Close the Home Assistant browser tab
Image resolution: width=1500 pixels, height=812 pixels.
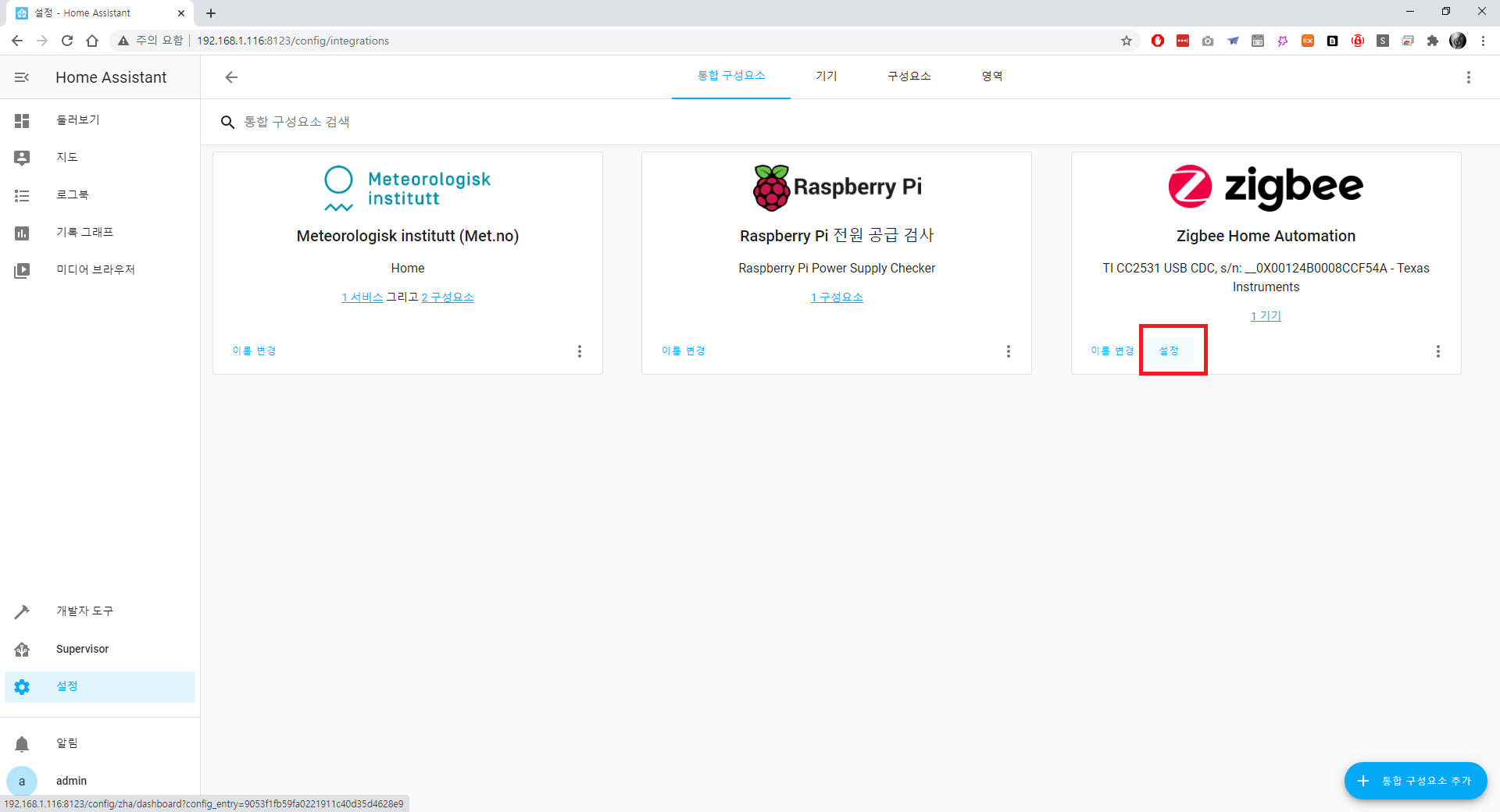pos(181,13)
